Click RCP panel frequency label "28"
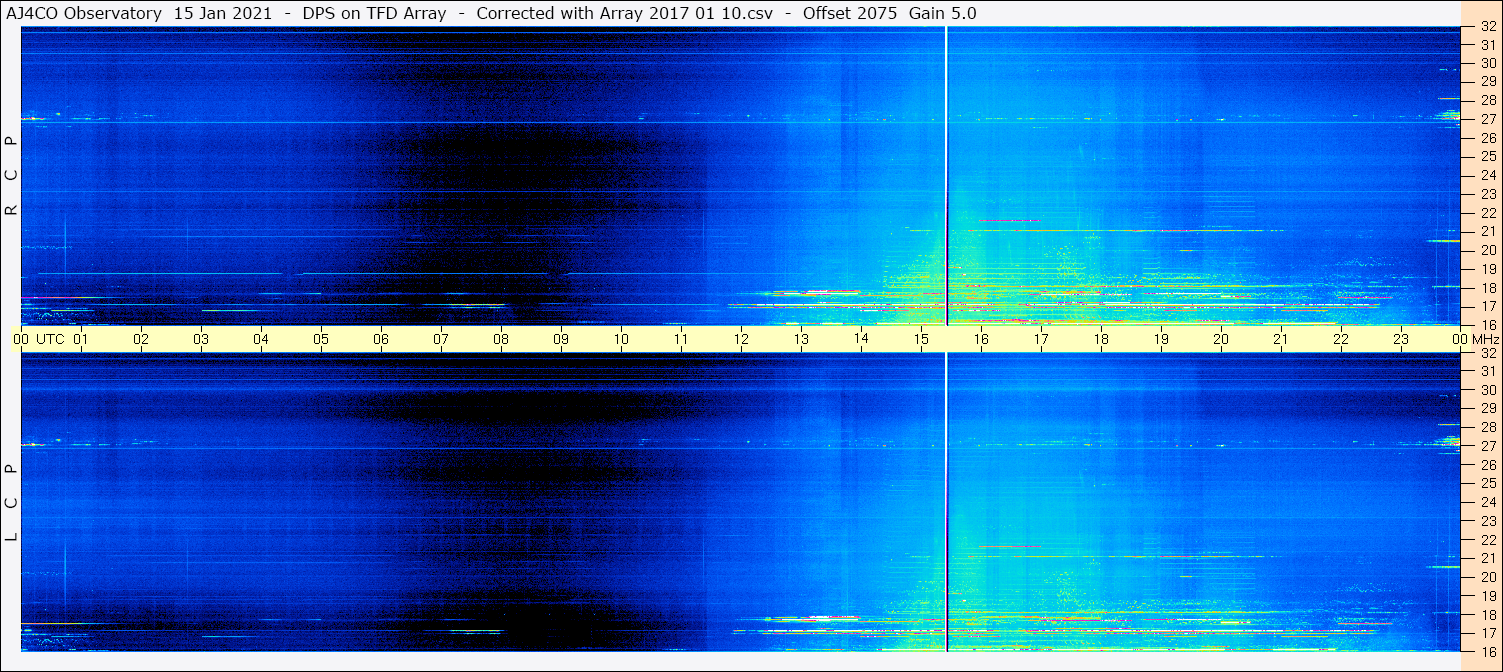The image size is (1503, 672). tap(1488, 100)
